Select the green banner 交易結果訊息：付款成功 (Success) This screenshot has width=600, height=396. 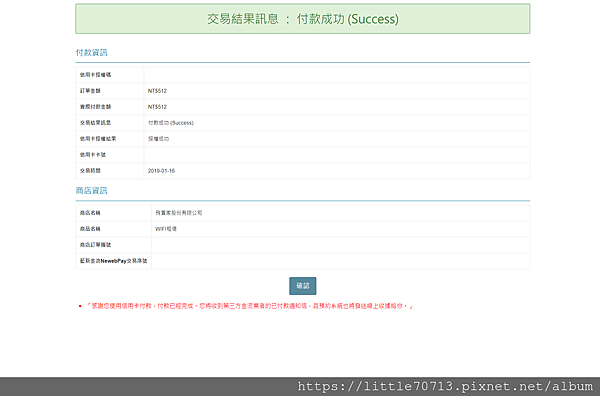click(302, 19)
